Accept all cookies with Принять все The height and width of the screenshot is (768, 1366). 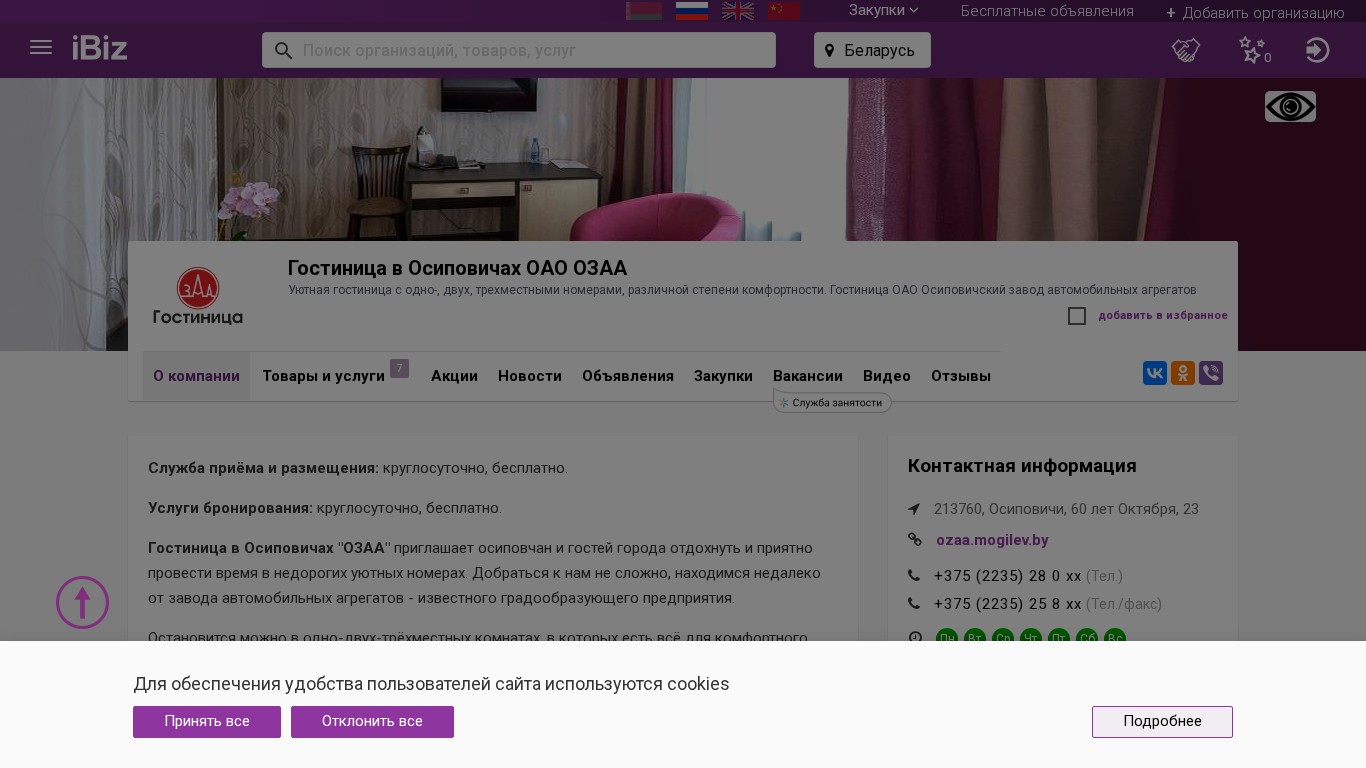pyautogui.click(x=207, y=722)
